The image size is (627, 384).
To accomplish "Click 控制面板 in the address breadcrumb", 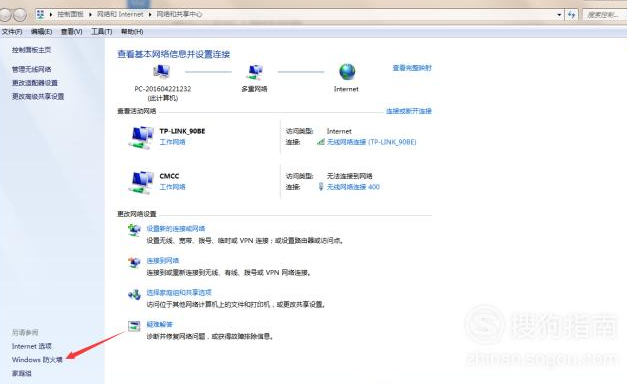I will tap(70, 14).
